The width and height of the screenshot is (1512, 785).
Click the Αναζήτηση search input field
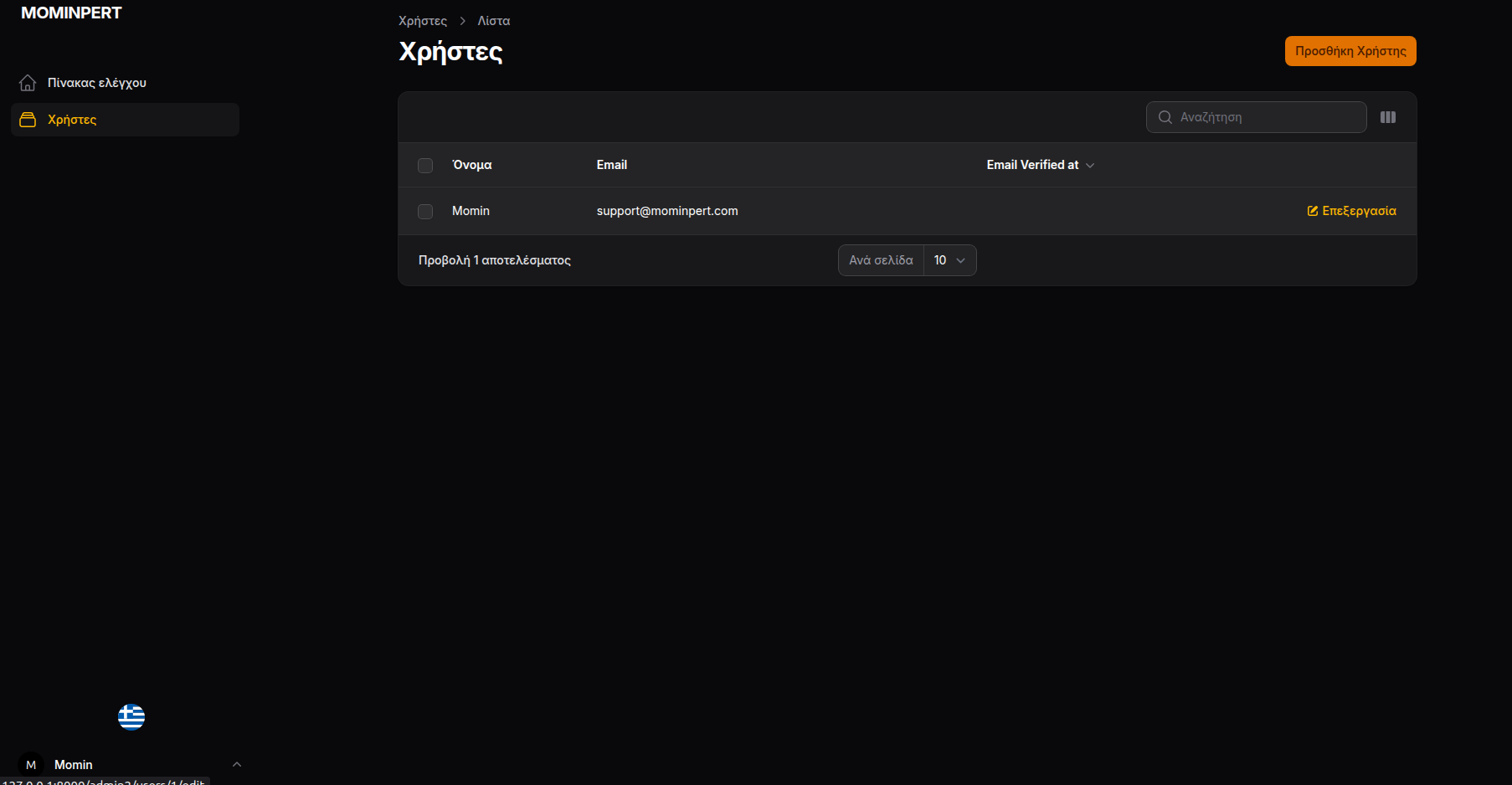coord(1256,117)
